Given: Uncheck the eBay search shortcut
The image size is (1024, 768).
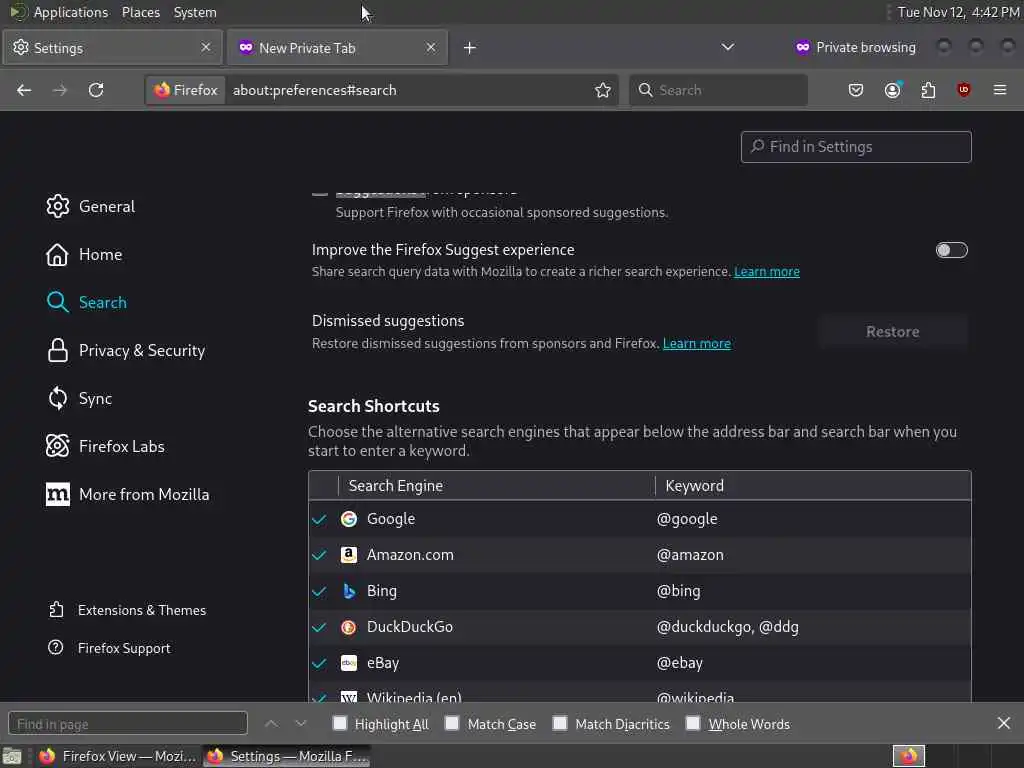Looking at the screenshot, I should click(x=319, y=663).
